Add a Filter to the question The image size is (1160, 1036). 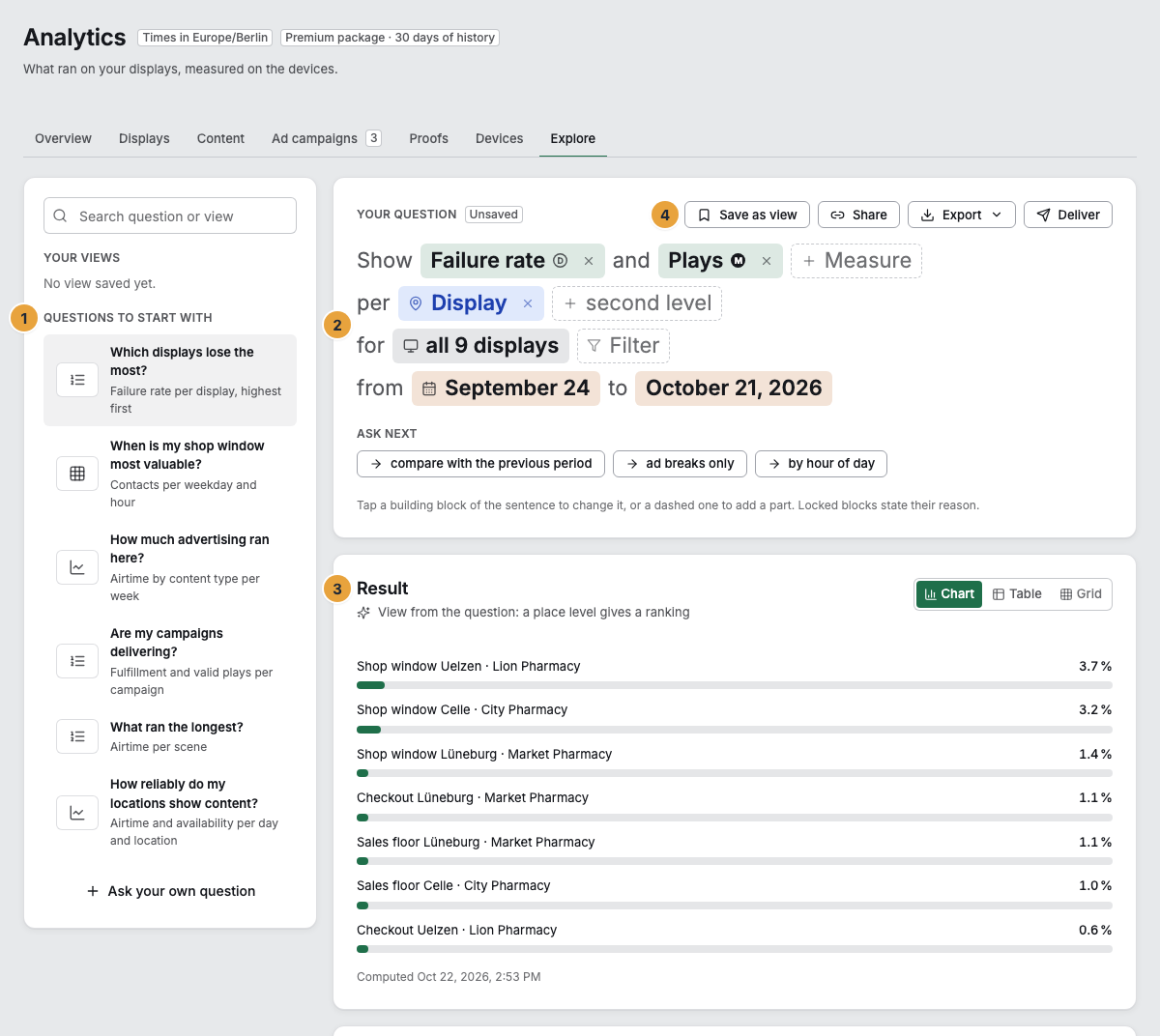point(623,346)
